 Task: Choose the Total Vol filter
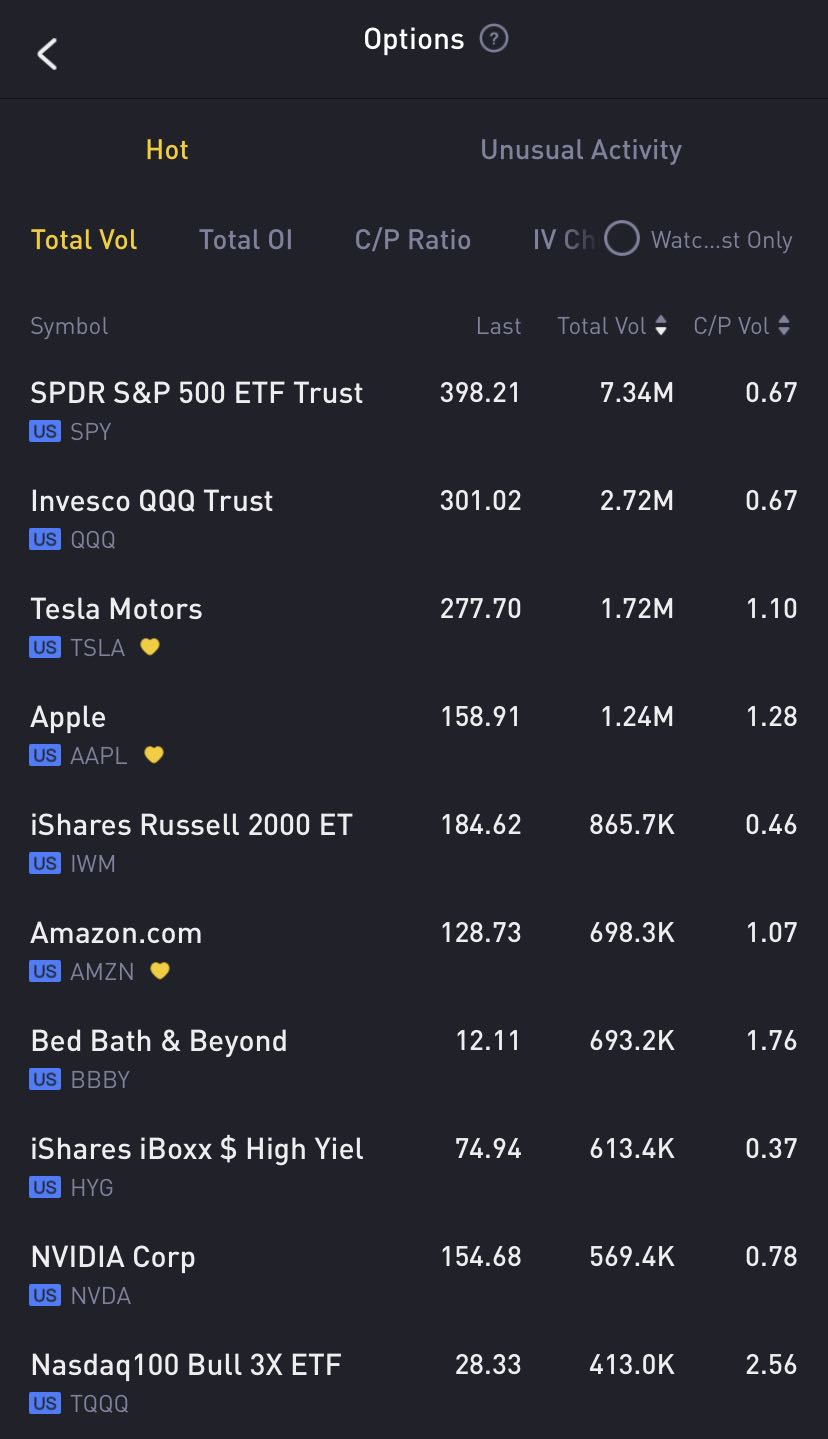84,240
